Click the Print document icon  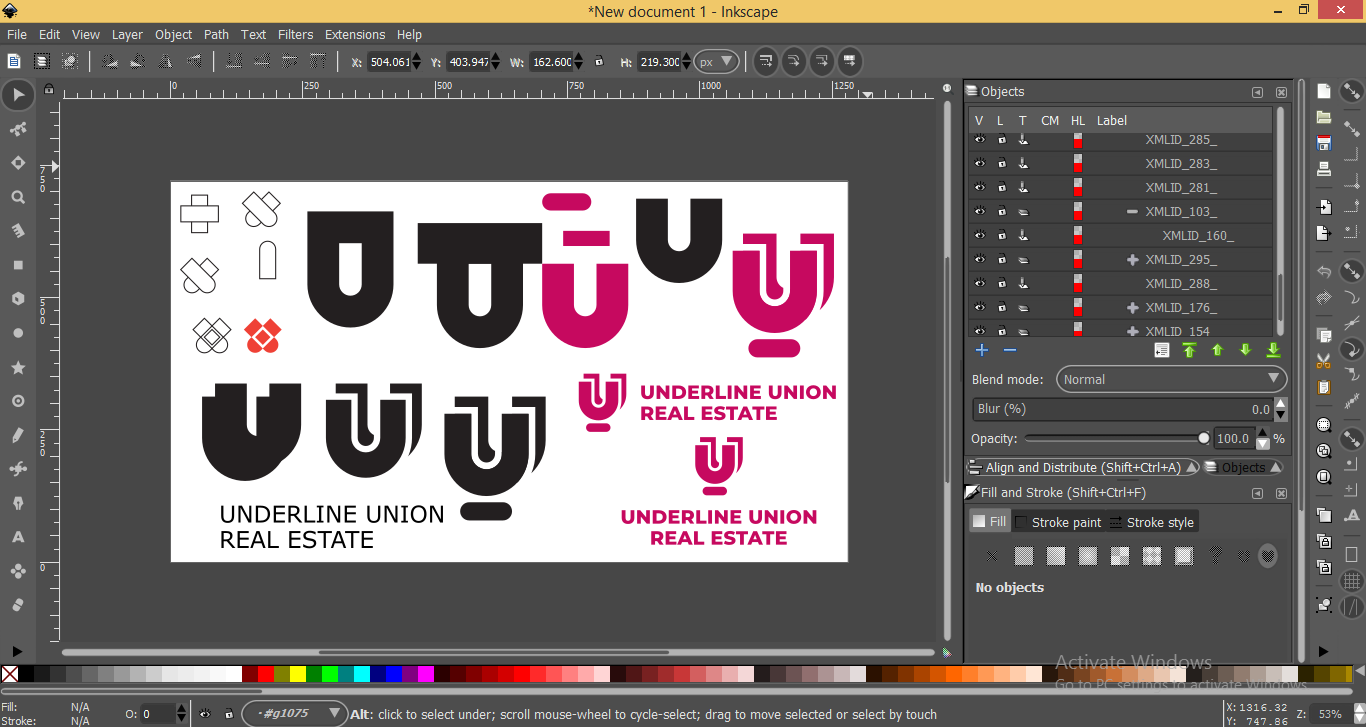coord(1324,169)
